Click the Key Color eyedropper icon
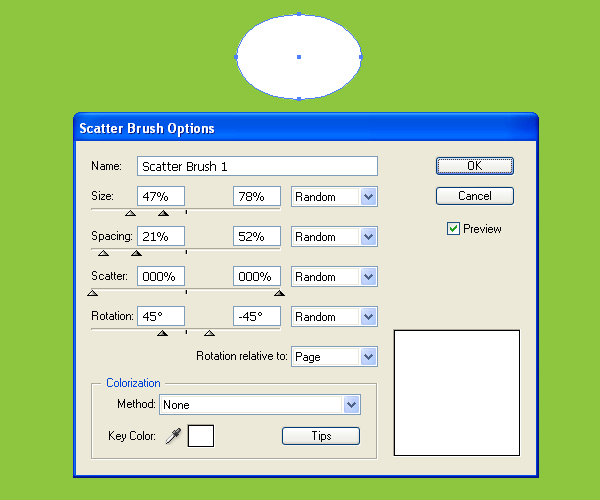Screen dimensions: 600x500 click(x=173, y=436)
